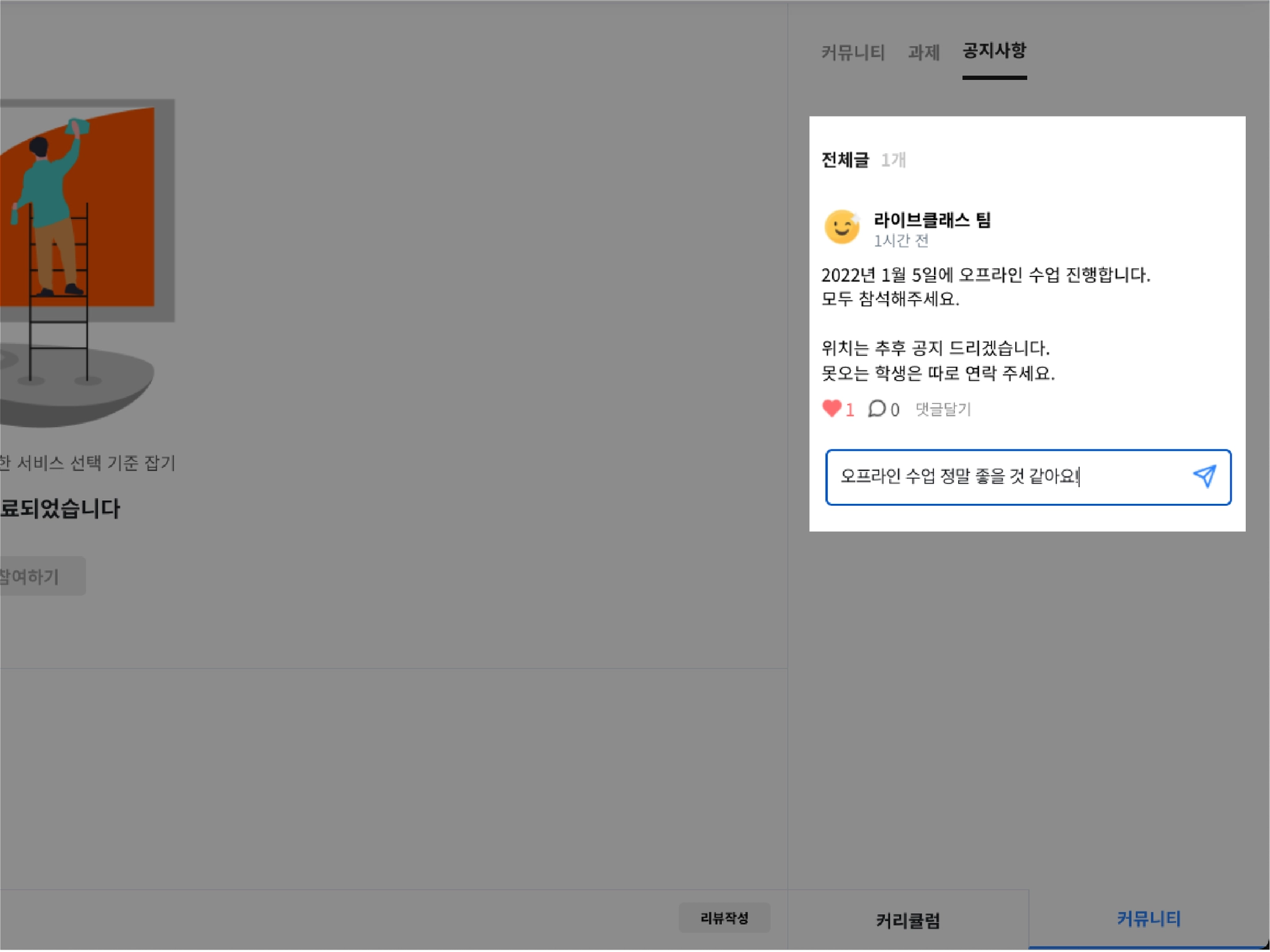Click the 댓글달기 link

pos(943,409)
